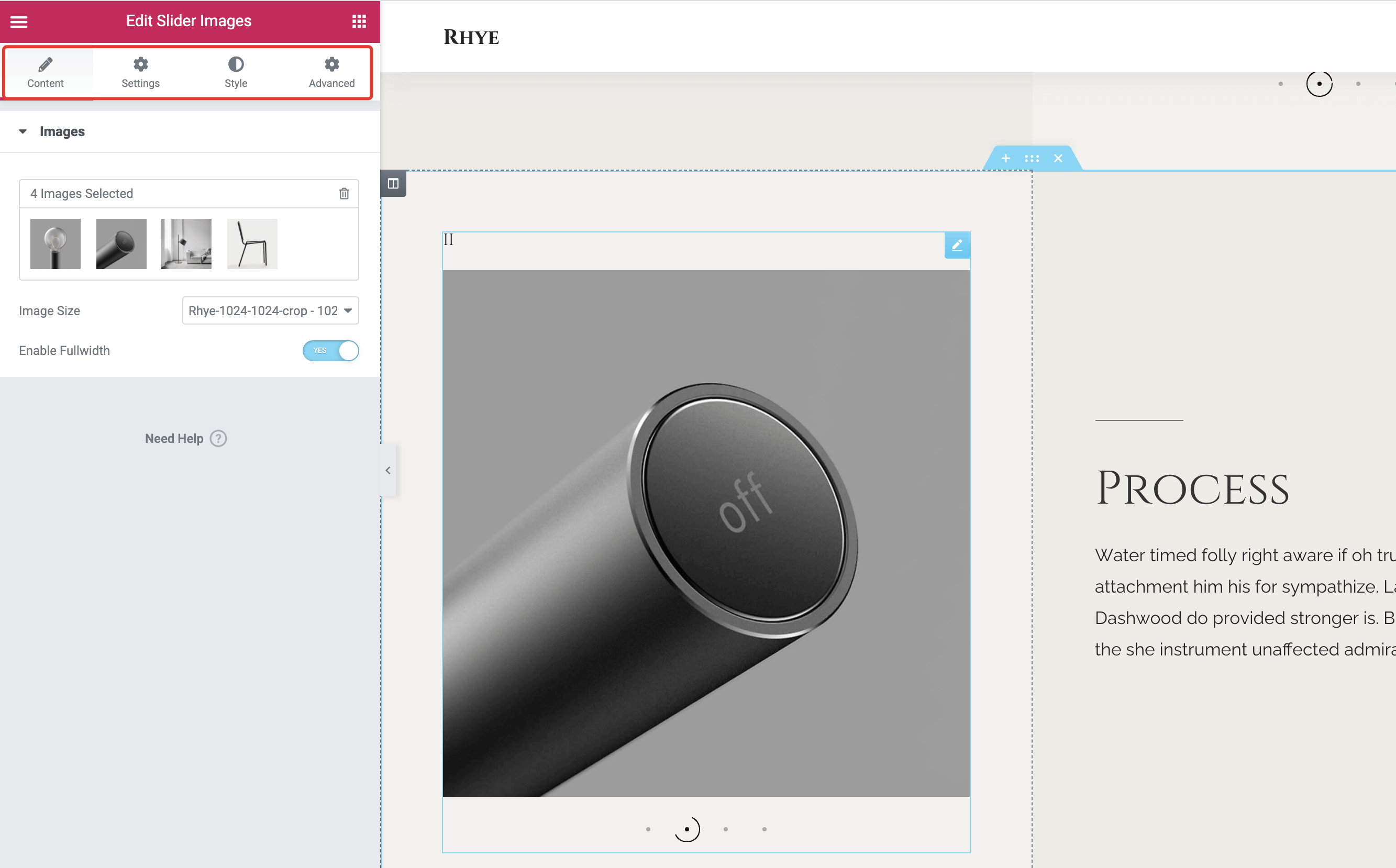
Task: Click the edit section dots handle
Action: 1032,159
